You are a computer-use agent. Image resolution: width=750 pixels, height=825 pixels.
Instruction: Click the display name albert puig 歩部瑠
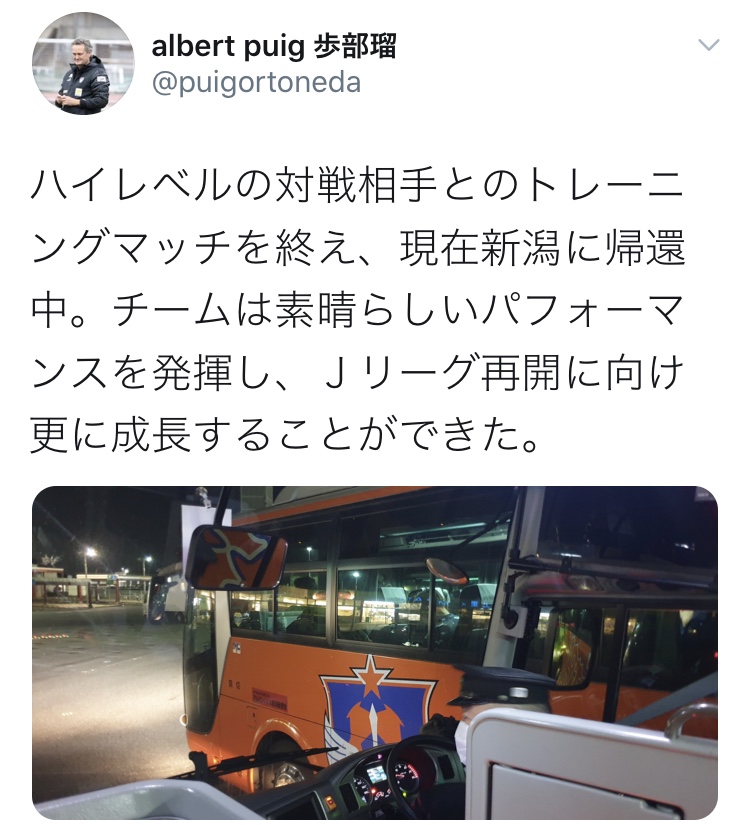pos(274,47)
